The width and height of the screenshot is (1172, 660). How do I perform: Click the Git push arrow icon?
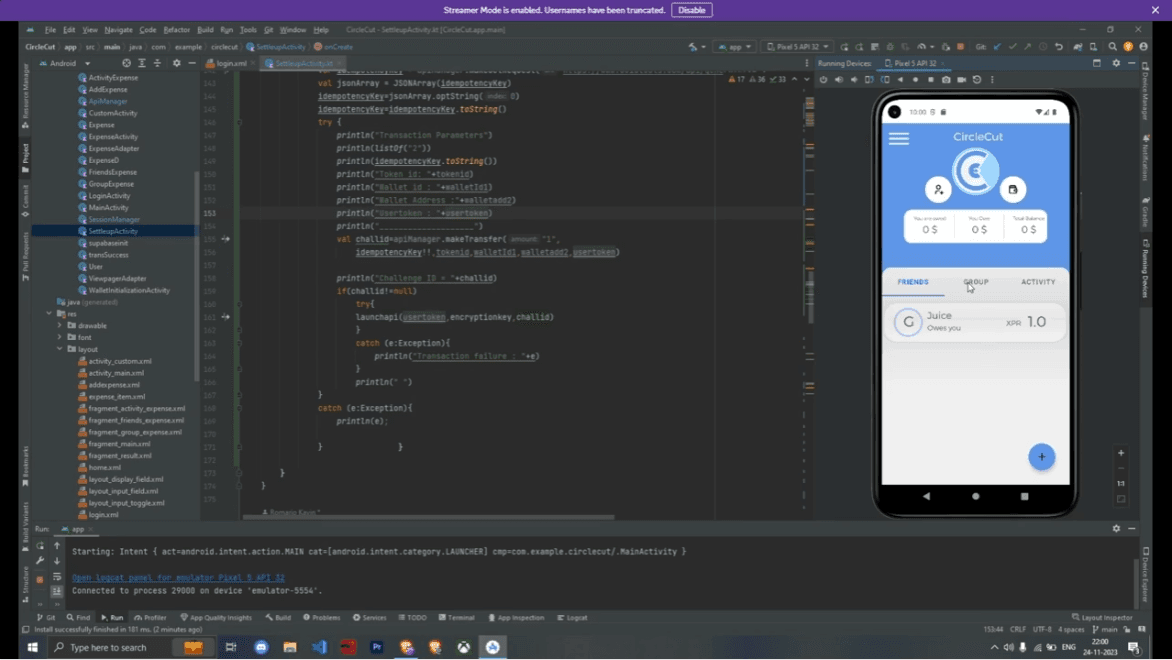[1028, 47]
